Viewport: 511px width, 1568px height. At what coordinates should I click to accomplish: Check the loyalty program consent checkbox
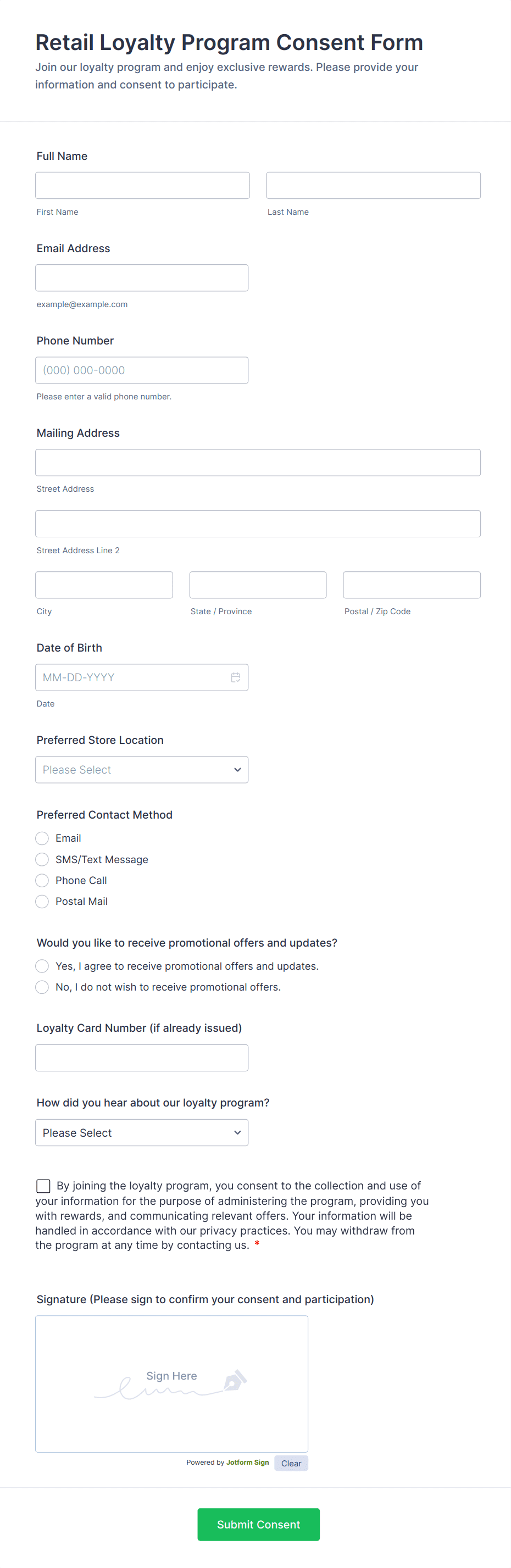[43, 1186]
